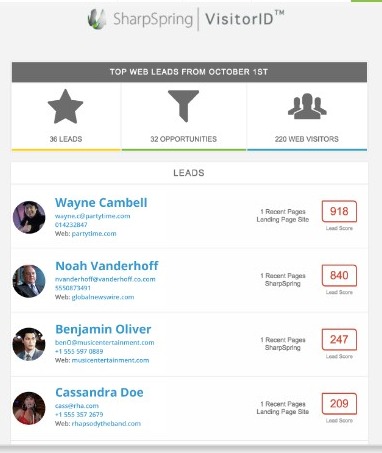
Task: Open Noah Vanderhoff's profile photo
Action: click(29, 281)
